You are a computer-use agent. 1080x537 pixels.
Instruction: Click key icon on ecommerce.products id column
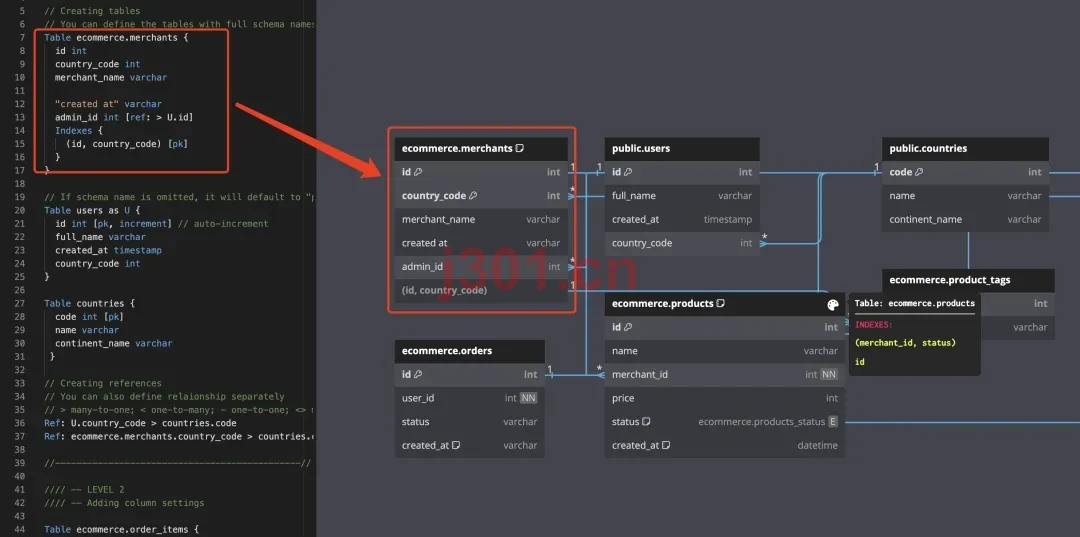(x=627, y=327)
